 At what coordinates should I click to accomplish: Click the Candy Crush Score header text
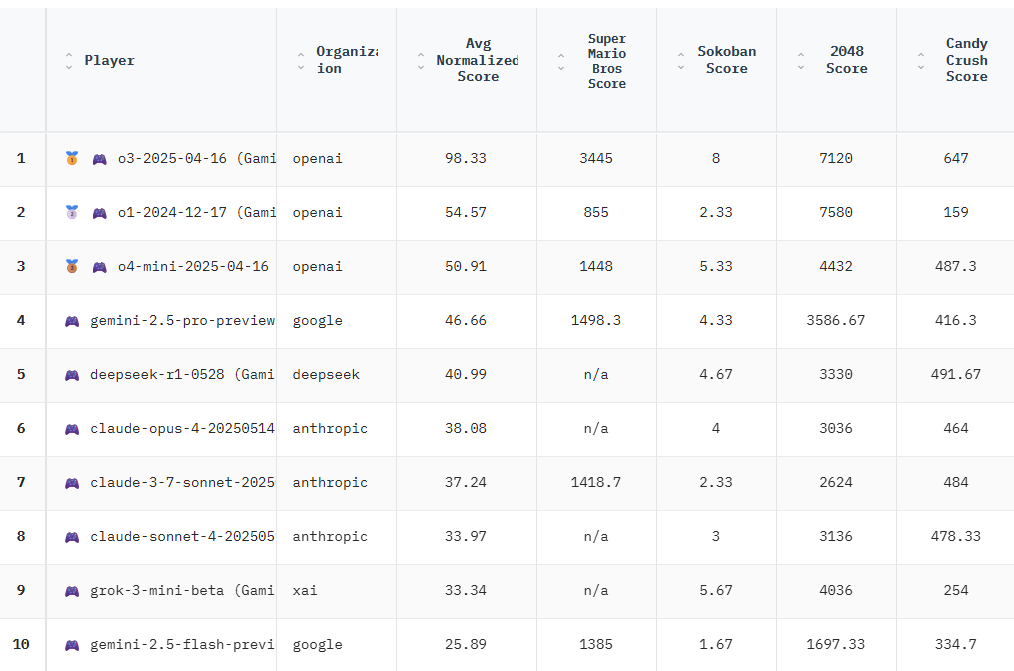[x=966, y=61]
